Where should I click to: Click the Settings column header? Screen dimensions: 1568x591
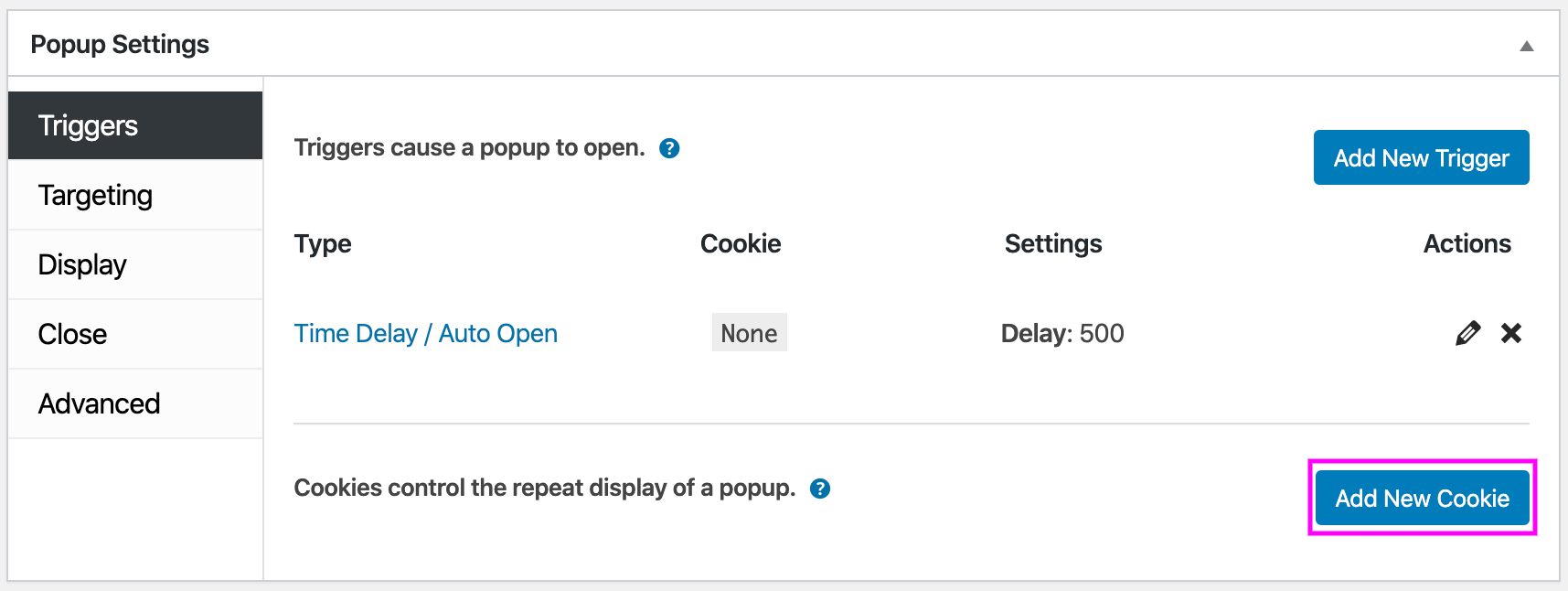1053,243
